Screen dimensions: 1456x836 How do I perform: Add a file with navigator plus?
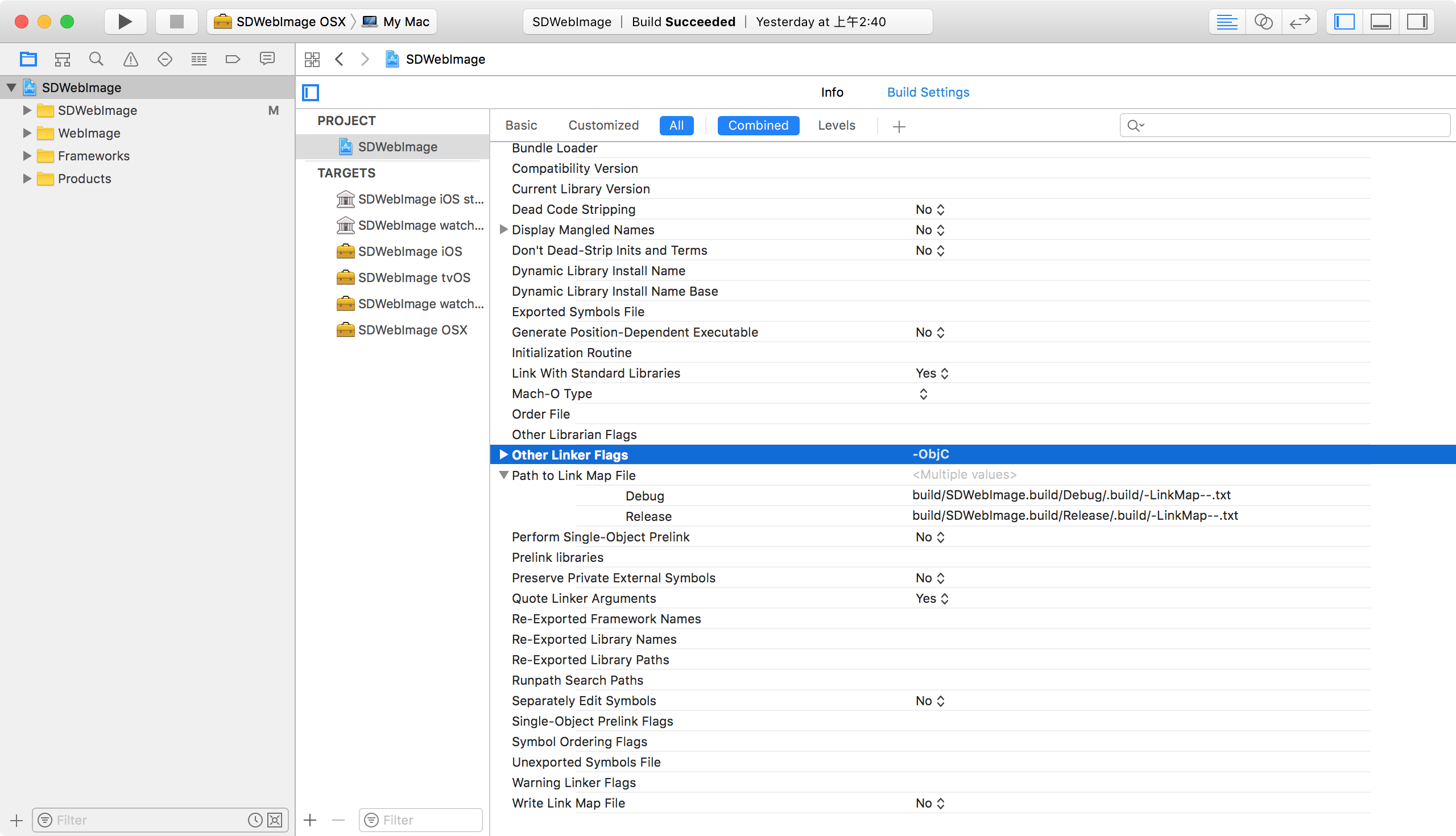[16, 820]
